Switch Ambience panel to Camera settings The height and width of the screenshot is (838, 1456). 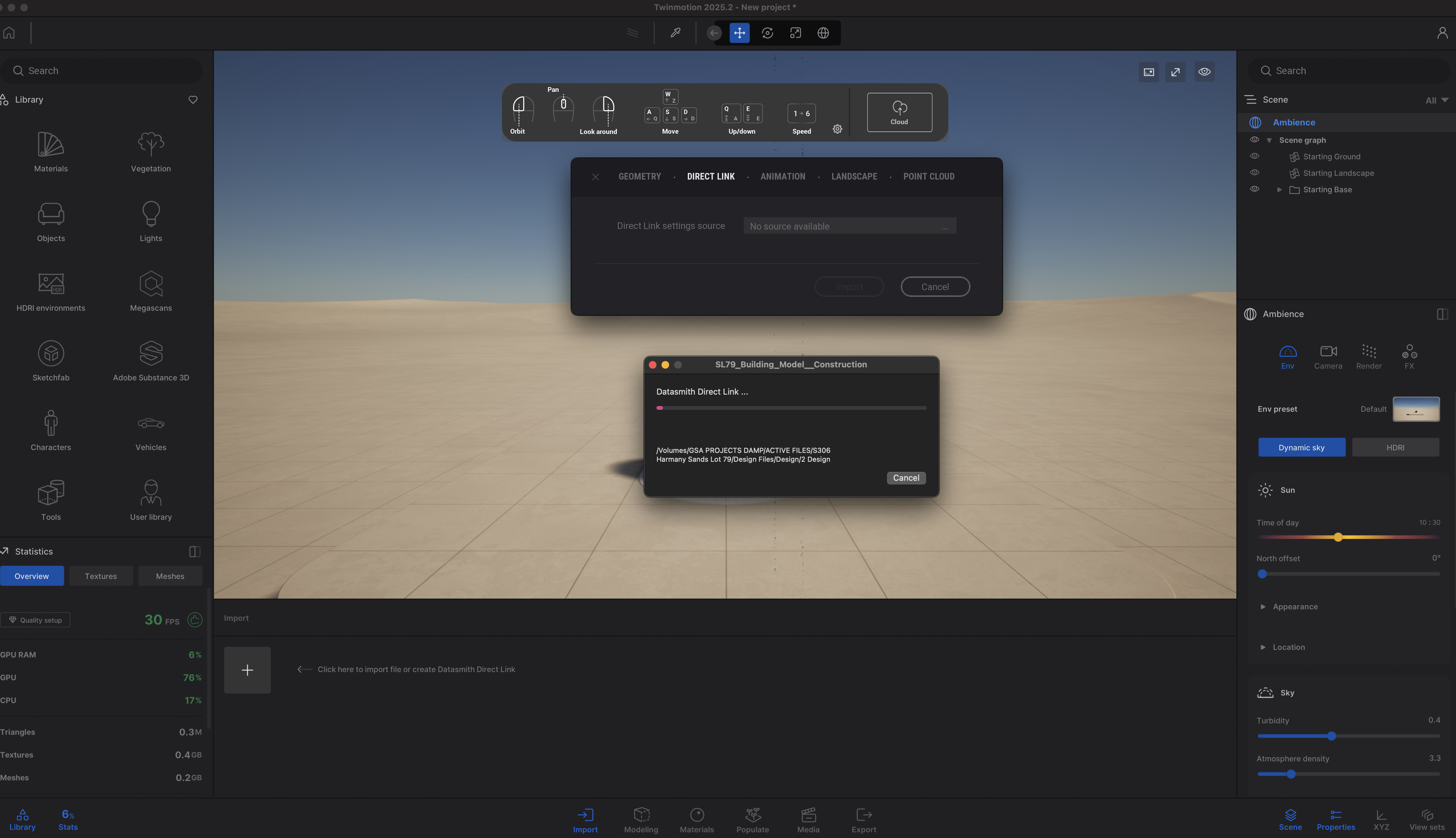(x=1328, y=357)
